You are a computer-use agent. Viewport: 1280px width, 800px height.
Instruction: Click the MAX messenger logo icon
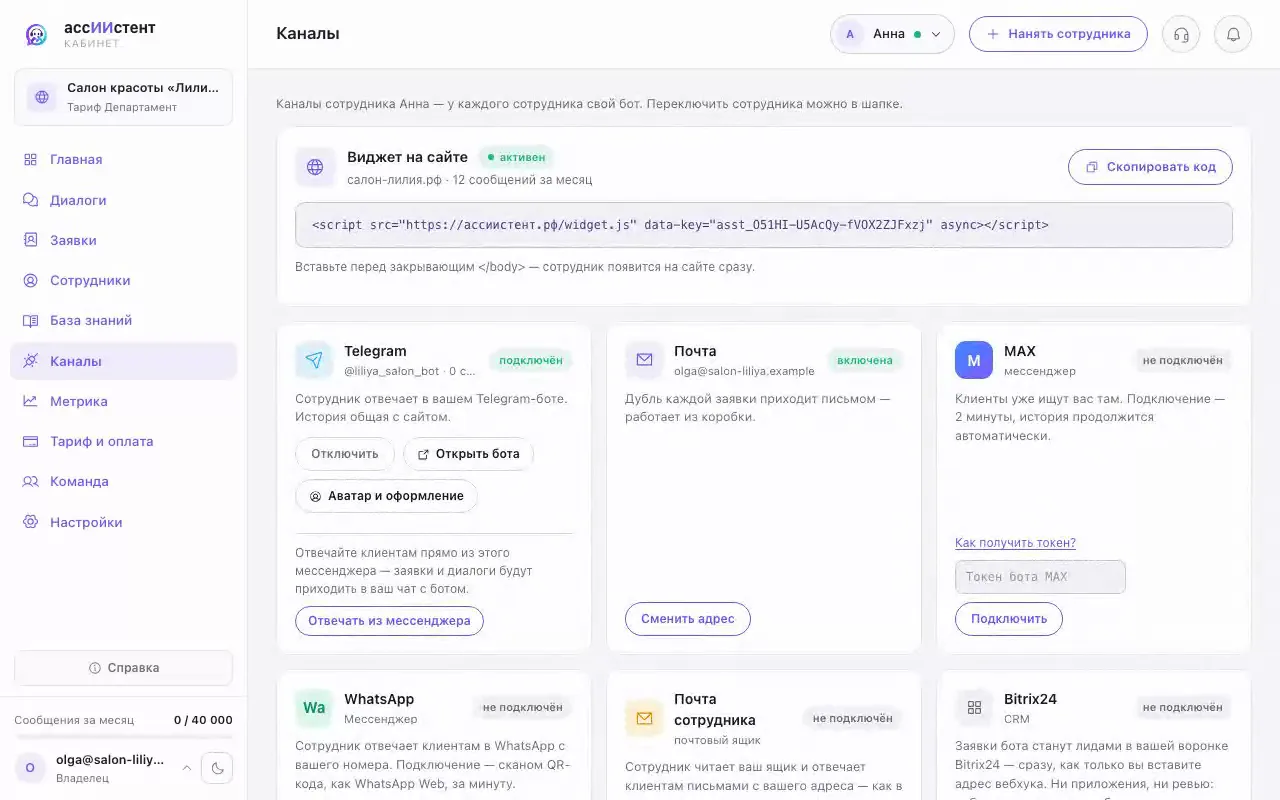[974, 360]
